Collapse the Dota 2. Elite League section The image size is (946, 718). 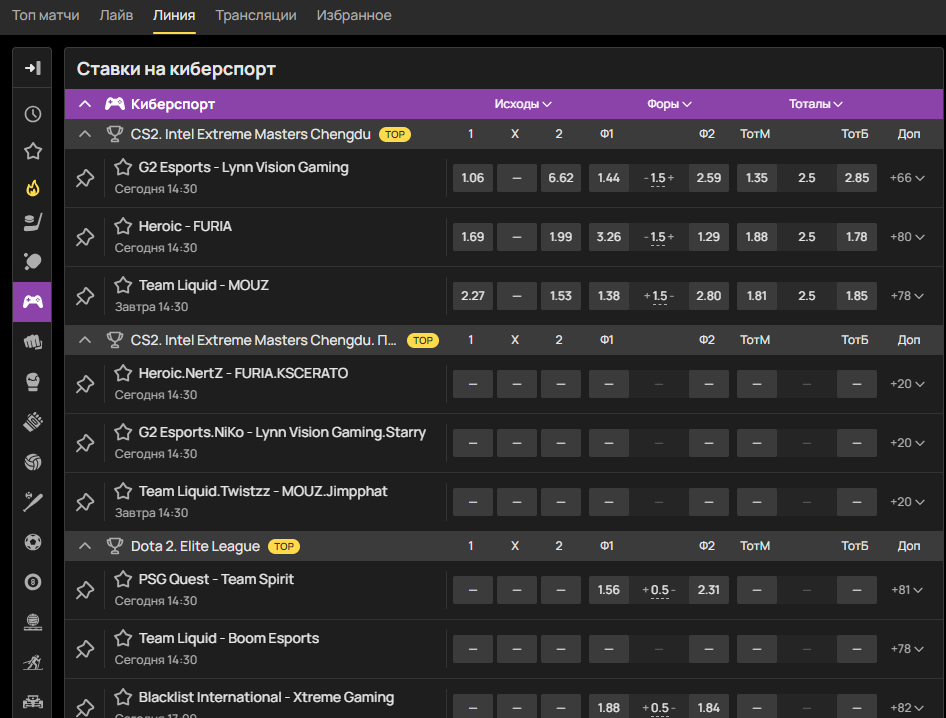point(85,546)
